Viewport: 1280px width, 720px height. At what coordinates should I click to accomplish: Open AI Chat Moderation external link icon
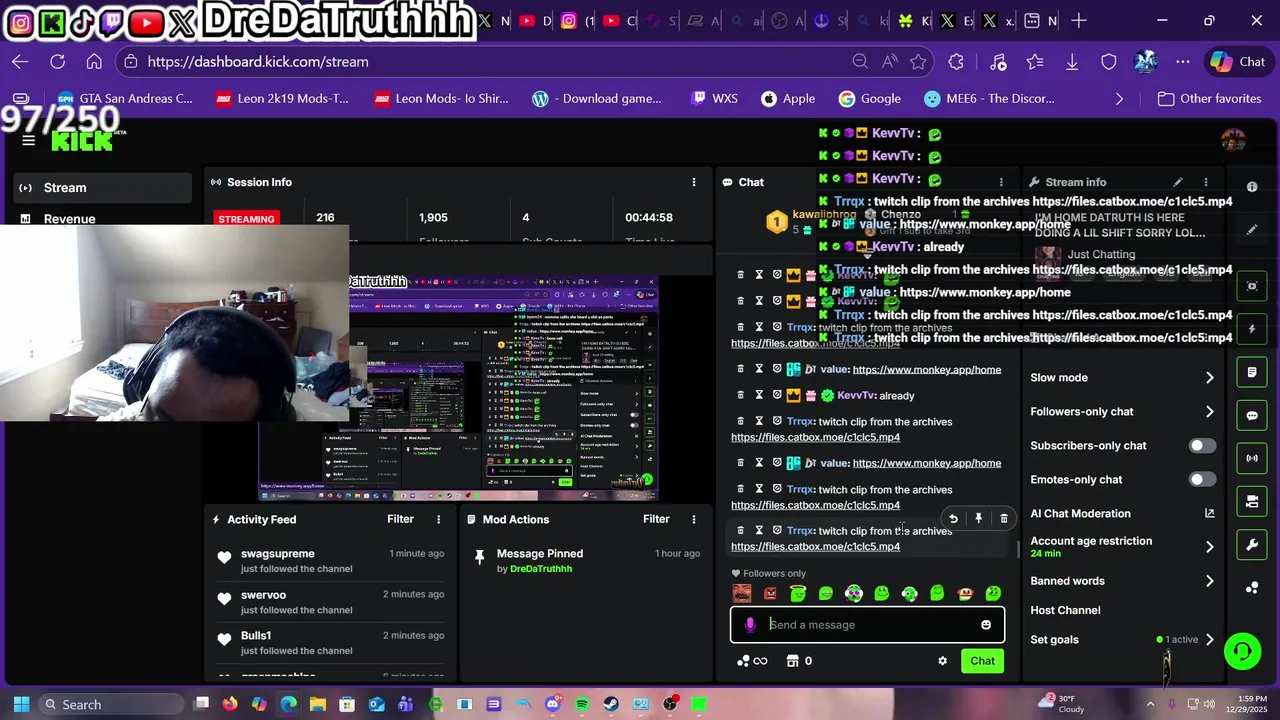coord(1209,513)
